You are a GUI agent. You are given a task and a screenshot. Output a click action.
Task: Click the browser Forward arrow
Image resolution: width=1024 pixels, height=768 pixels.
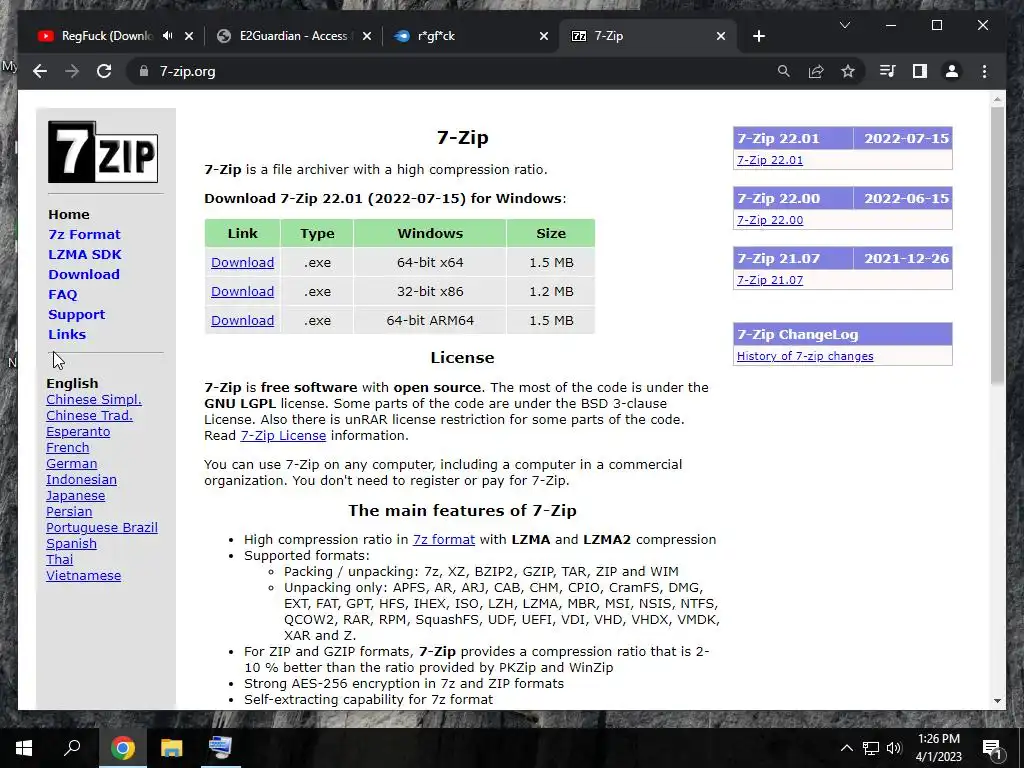72,71
